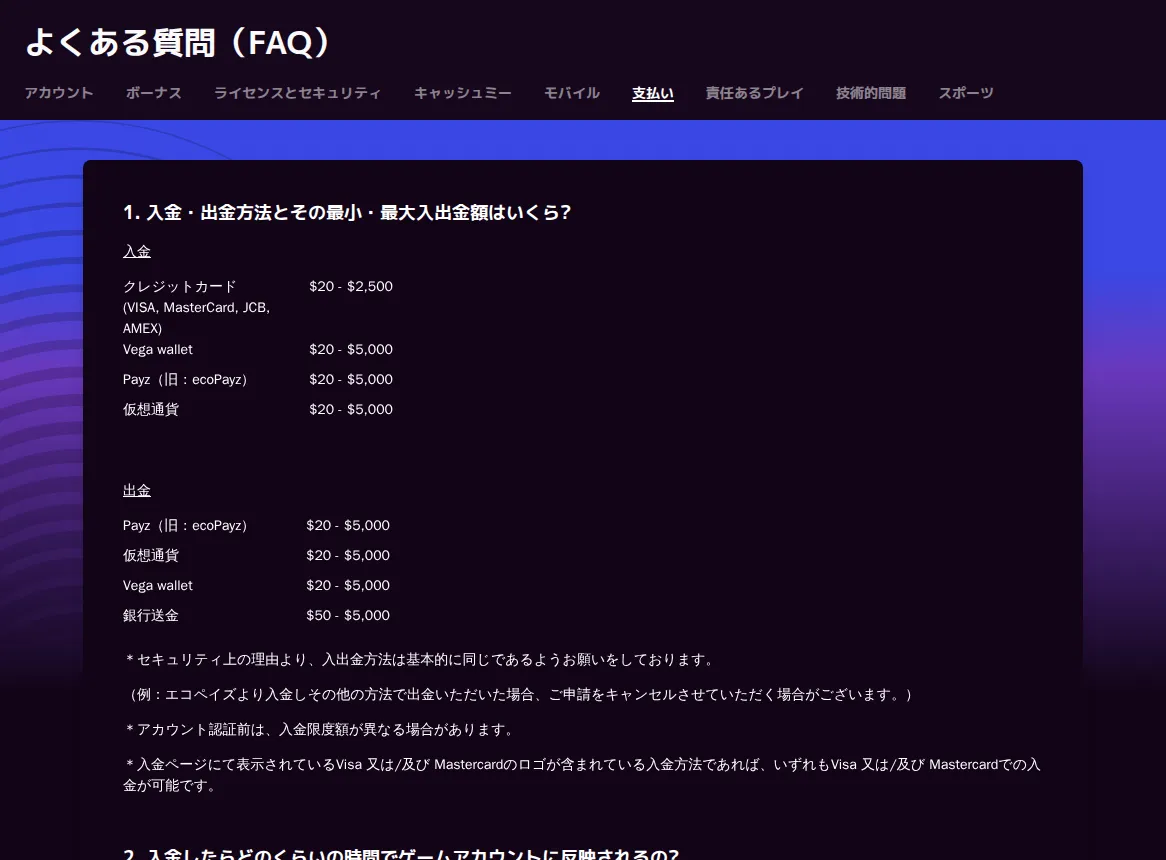Open the アカウント FAQ tab
The height and width of the screenshot is (860, 1166).
59,93
